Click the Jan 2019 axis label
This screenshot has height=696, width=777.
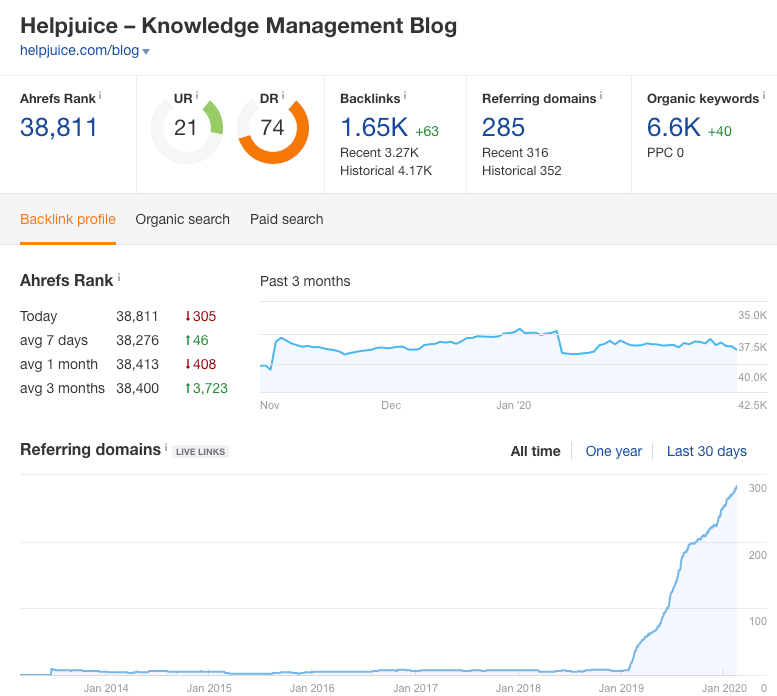coord(621,688)
